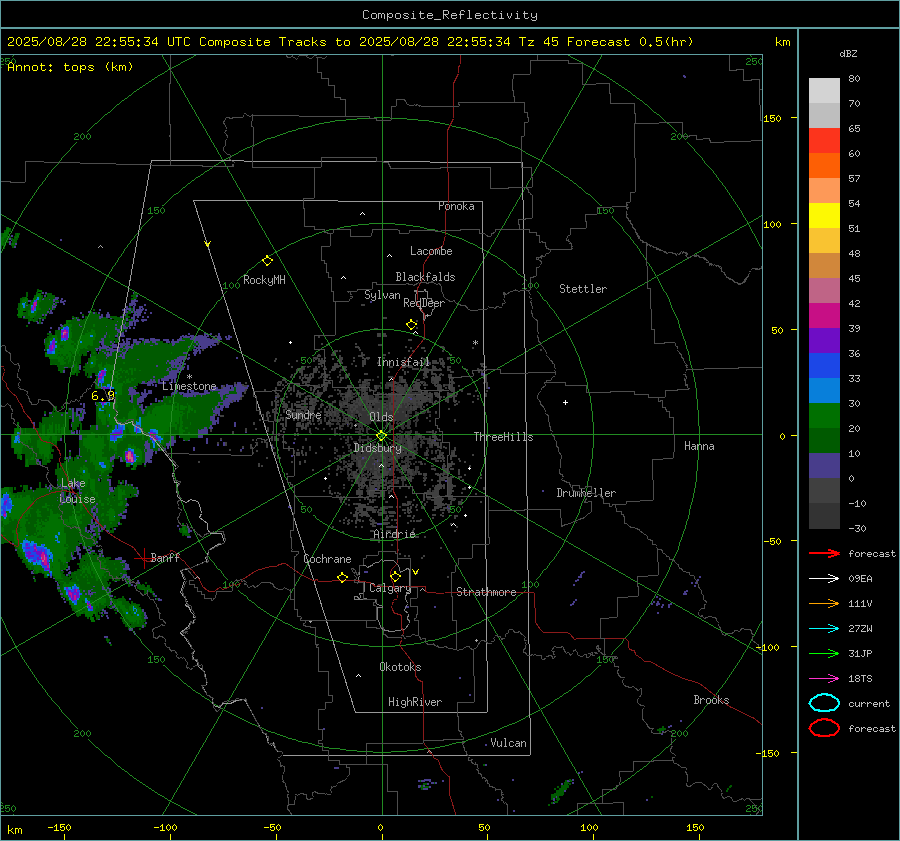Screen dimensions: 900x841
Task: Click the dark orange swatch between 60 and 57
Action: pyautogui.click(x=824, y=165)
